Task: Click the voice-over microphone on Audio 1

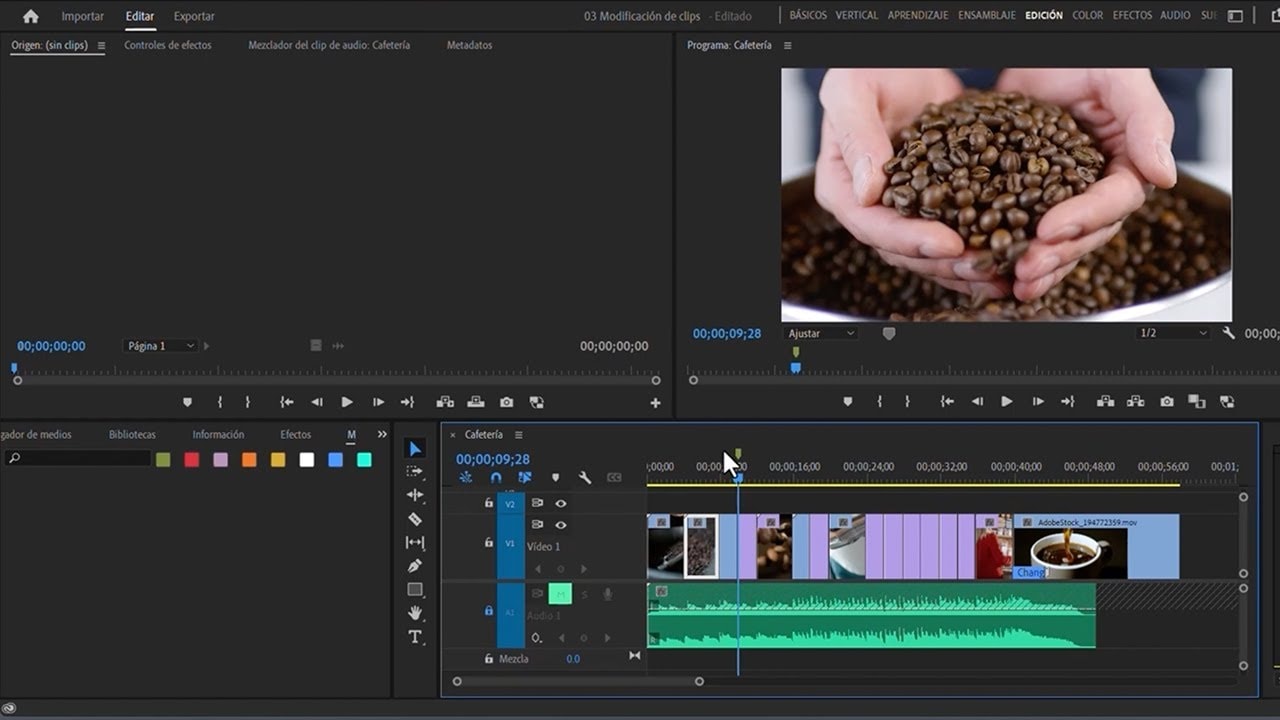Action: point(607,593)
